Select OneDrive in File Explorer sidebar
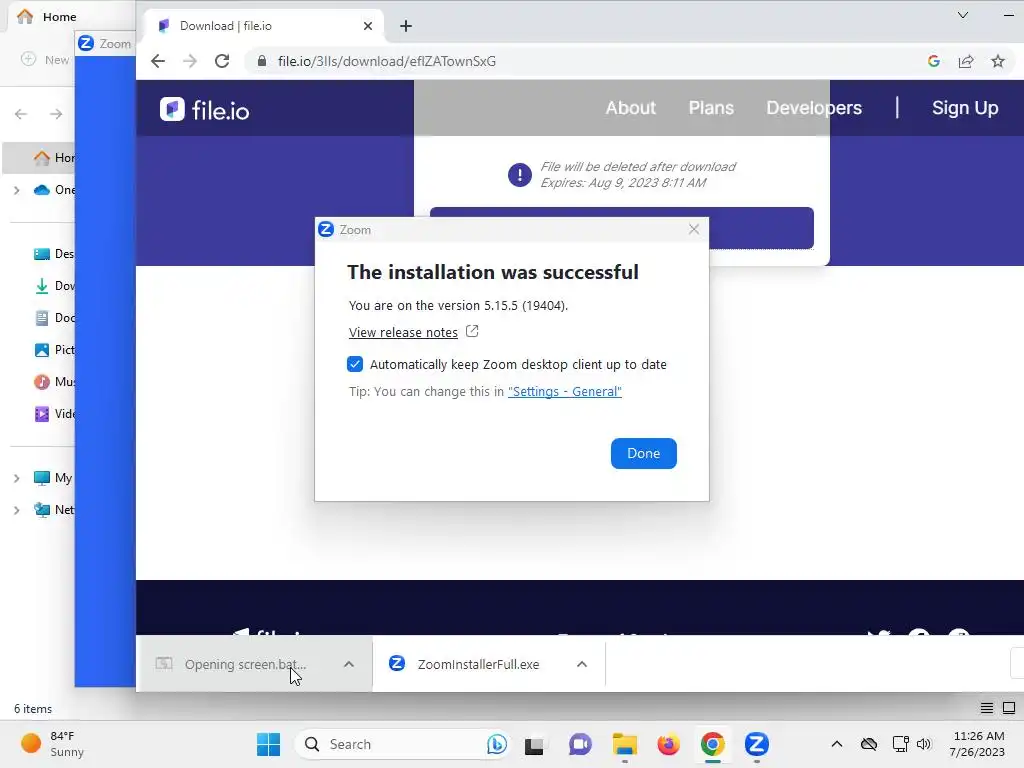 tap(54, 190)
